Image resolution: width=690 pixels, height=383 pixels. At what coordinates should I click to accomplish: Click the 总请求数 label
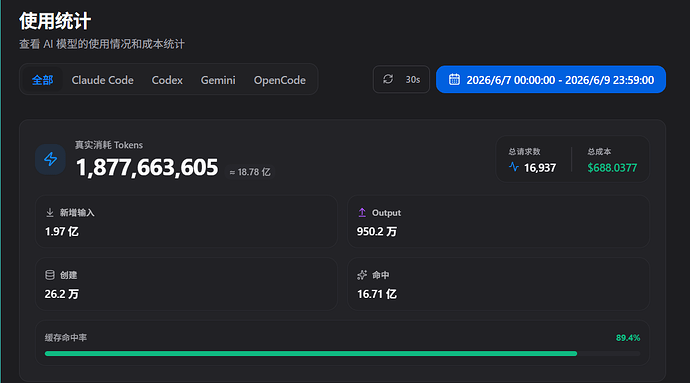tap(524, 151)
